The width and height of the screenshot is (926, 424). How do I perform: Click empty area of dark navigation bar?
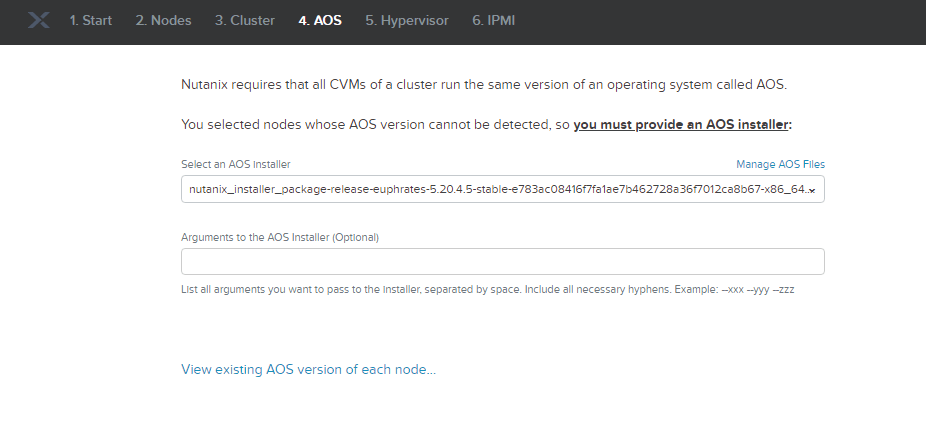coord(720,21)
